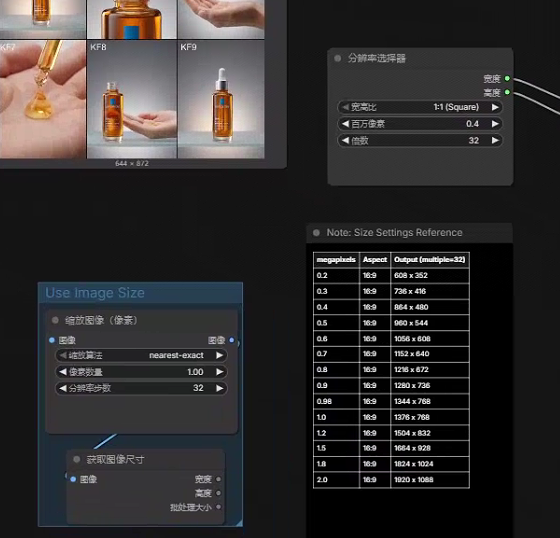Advance 缩放算法 nearest-exact with right arrow

click(219, 355)
